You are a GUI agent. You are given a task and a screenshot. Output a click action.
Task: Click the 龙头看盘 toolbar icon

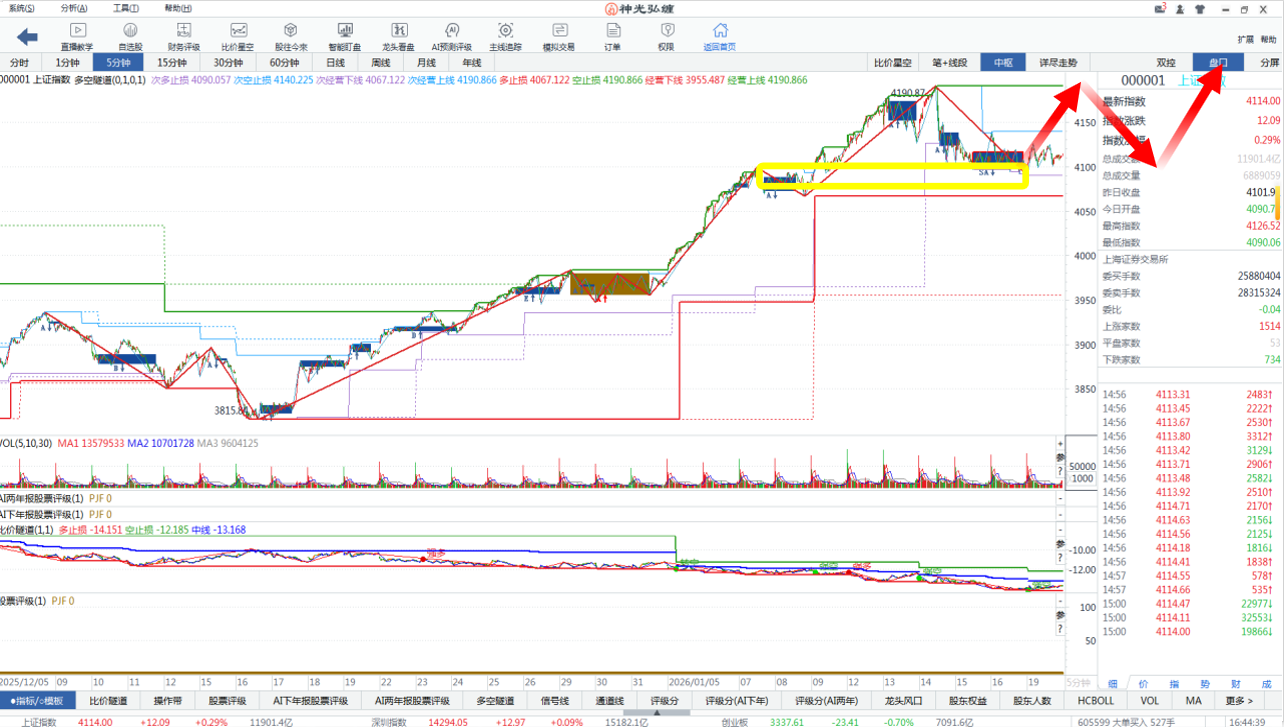399,37
